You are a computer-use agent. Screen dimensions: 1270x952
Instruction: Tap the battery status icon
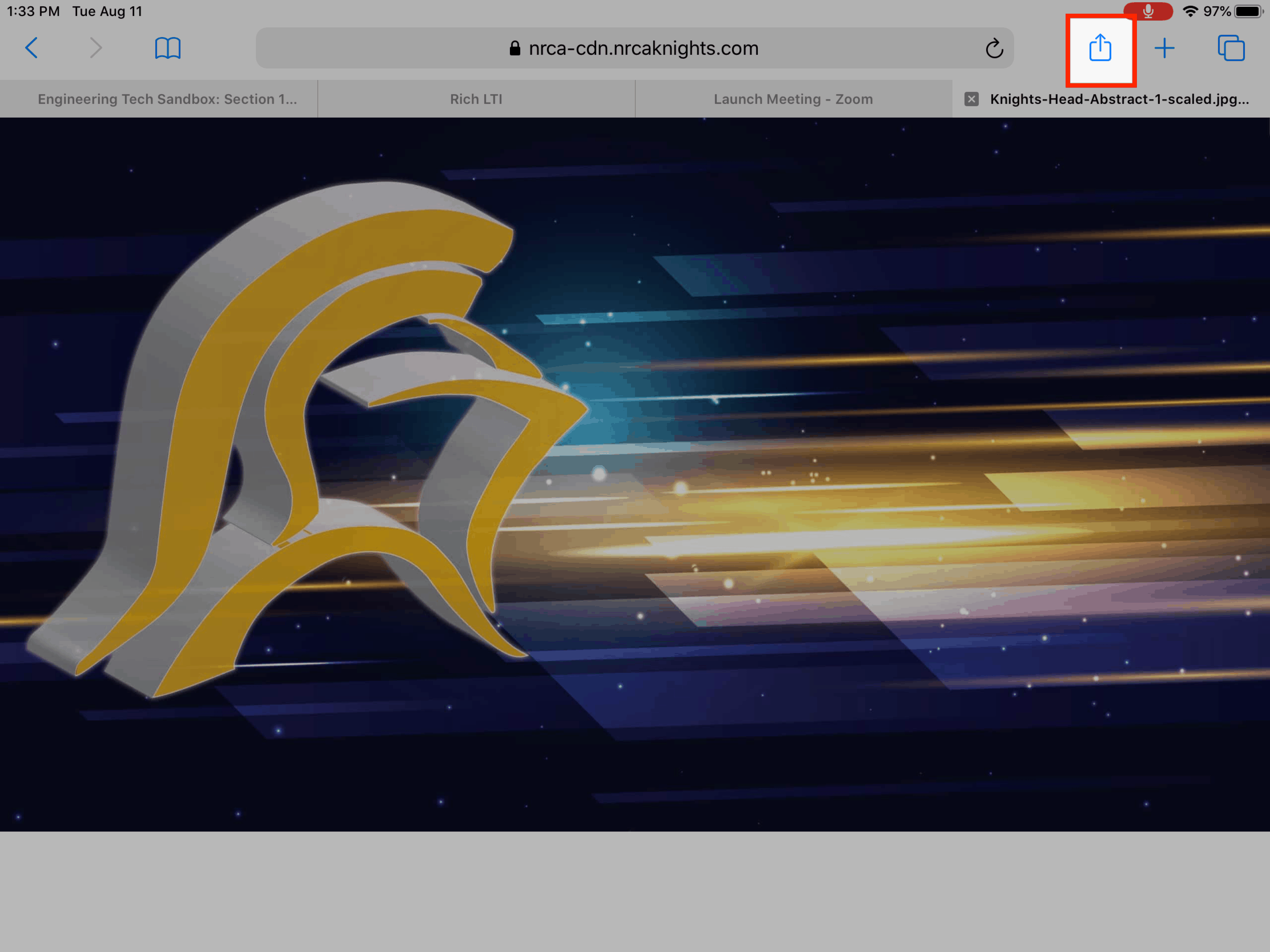point(1248,11)
